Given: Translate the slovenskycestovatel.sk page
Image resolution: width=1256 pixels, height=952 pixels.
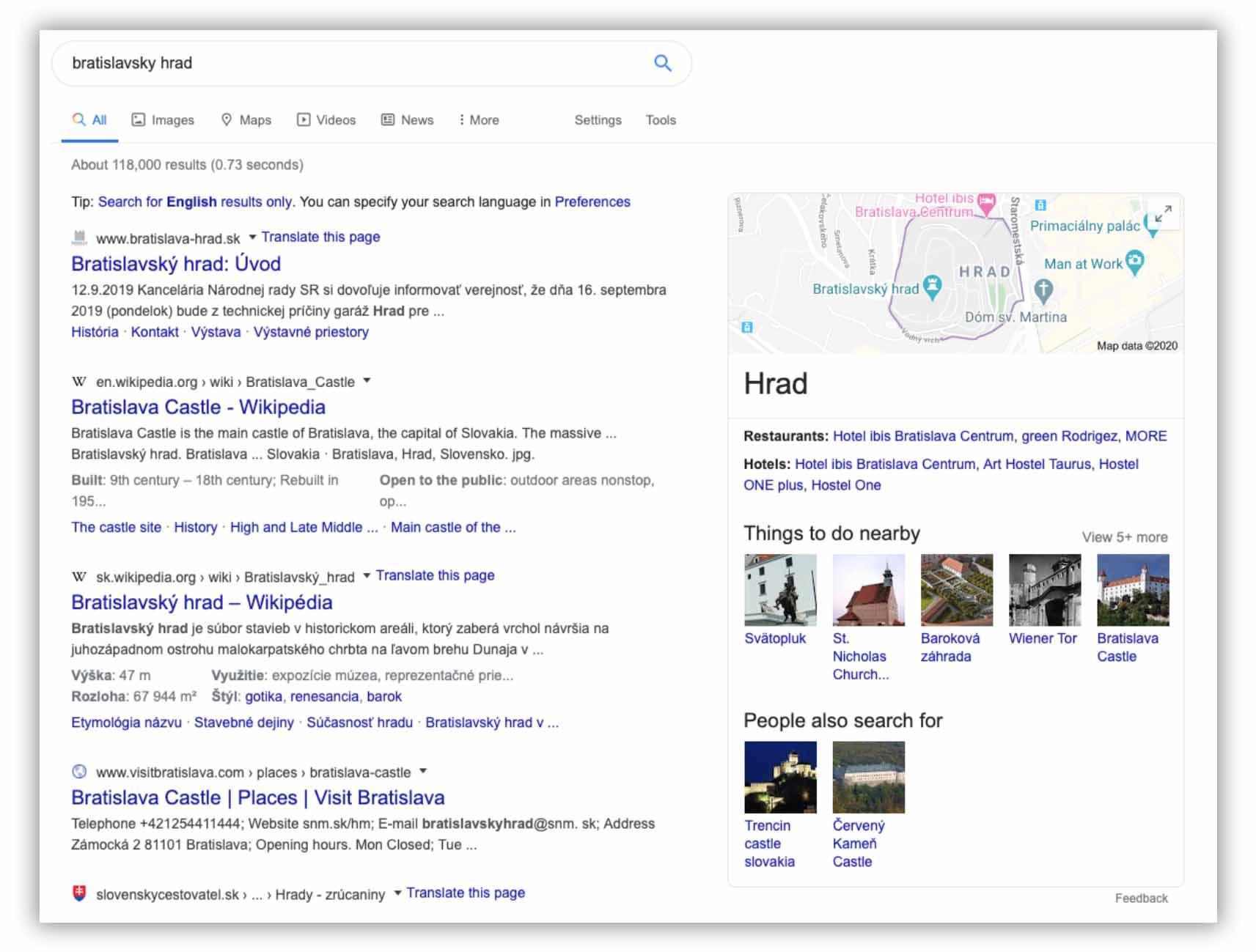Looking at the screenshot, I should (x=466, y=893).
